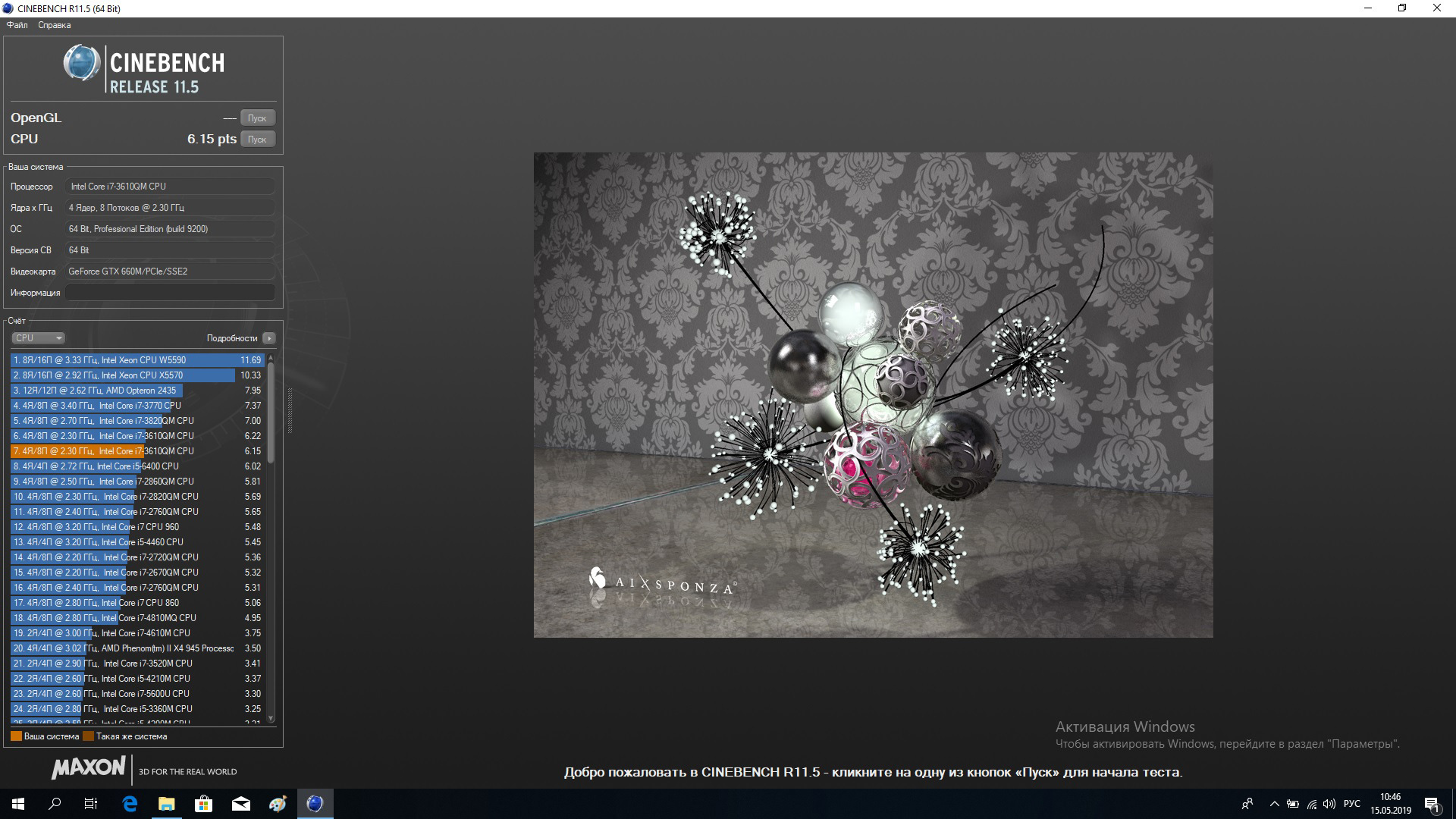Open the volume tray icon
This screenshot has width=1456, height=819.
pos(1329,804)
